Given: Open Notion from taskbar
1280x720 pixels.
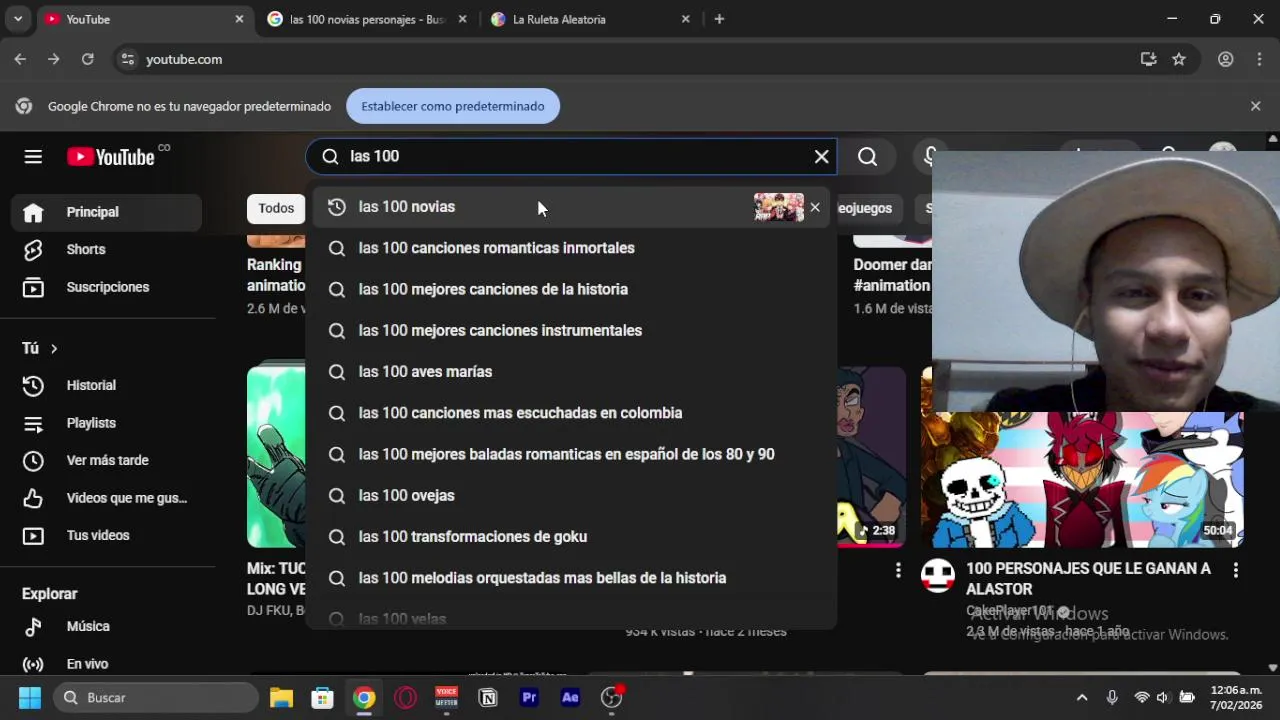Looking at the screenshot, I should (x=488, y=697).
